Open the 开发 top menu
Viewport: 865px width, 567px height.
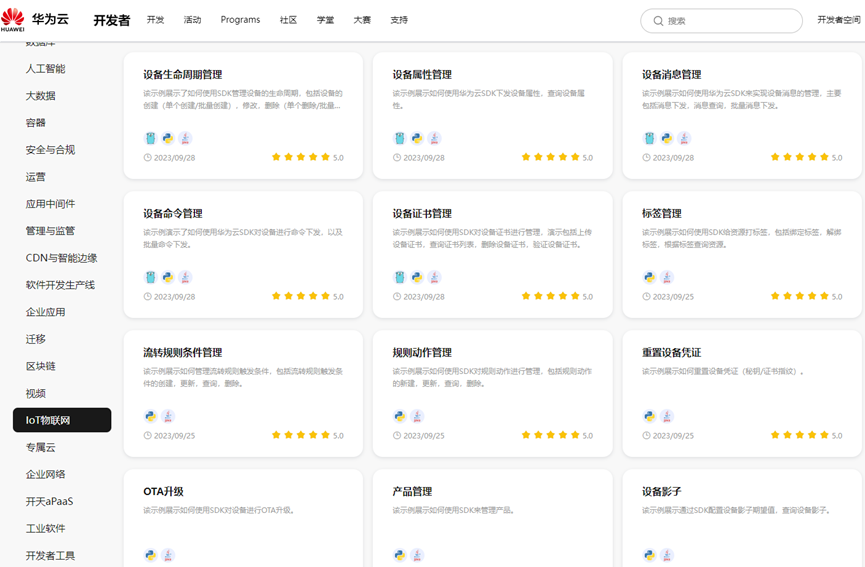click(x=156, y=20)
